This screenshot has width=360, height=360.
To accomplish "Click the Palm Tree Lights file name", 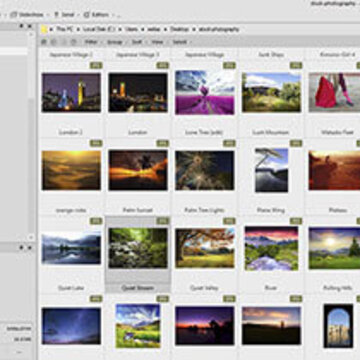I will pos(205,210).
